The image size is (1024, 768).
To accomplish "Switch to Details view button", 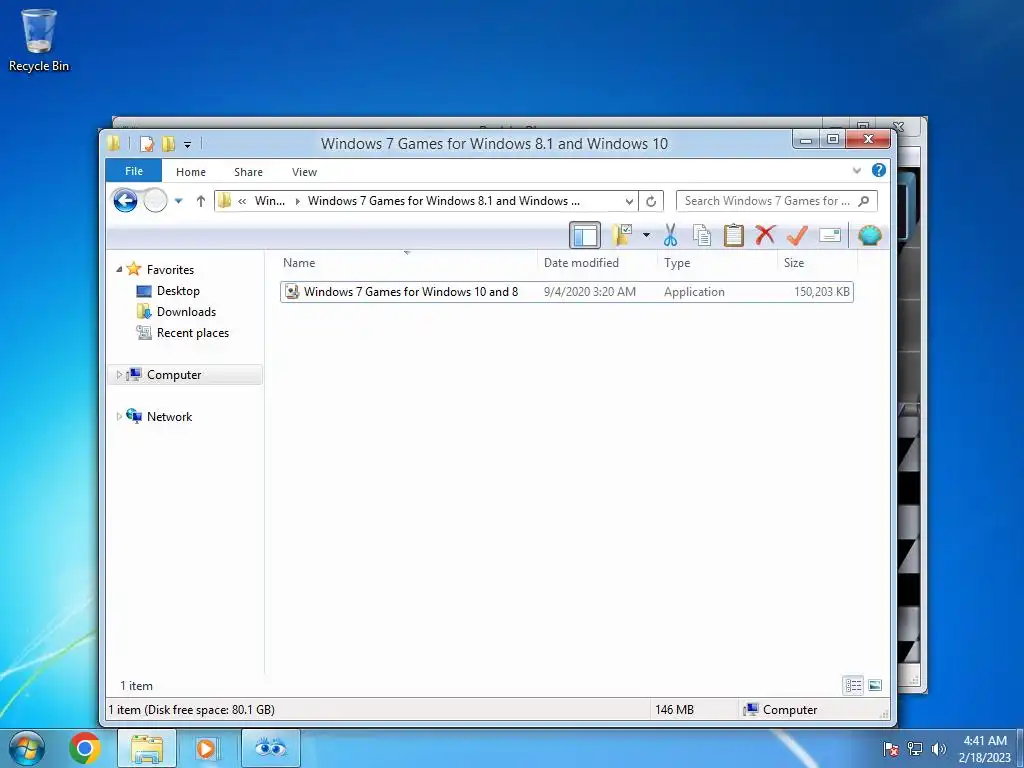I will [x=853, y=685].
